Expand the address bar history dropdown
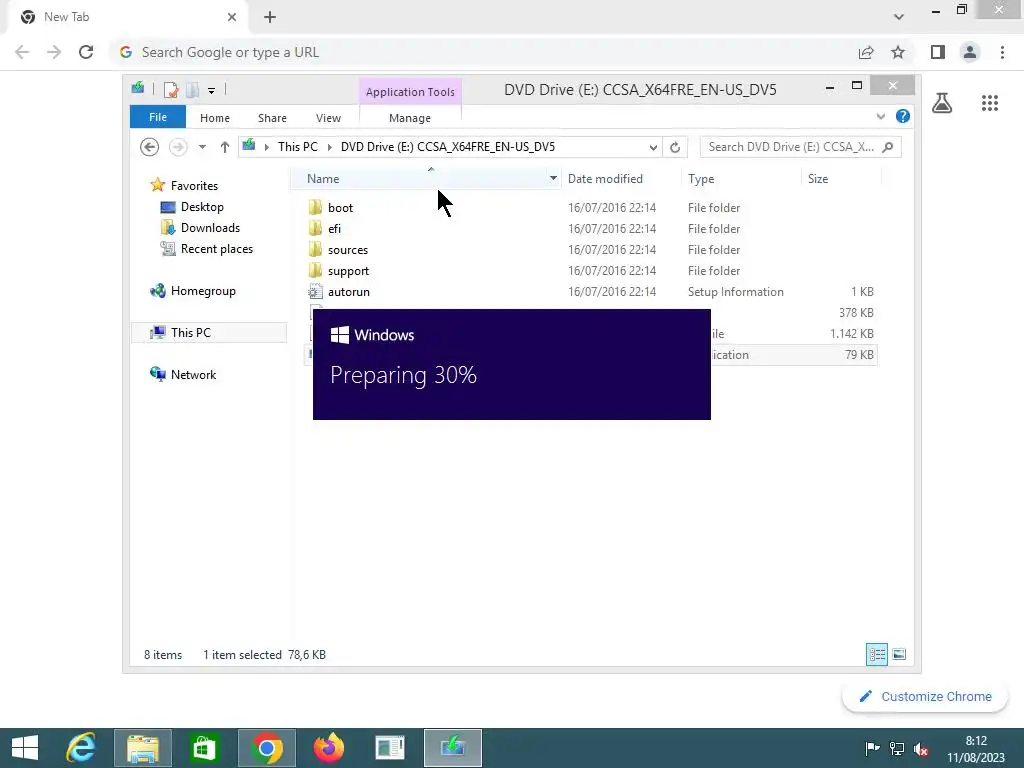The height and width of the screenshot is (768, 1024). 653,147
